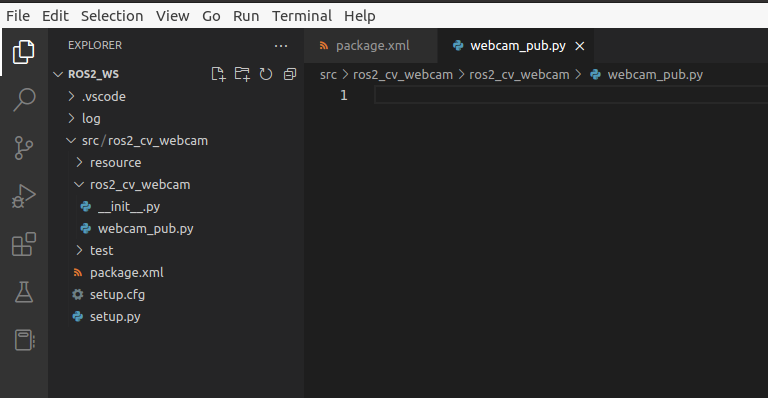Expand the resource folder

pos(79,163)
